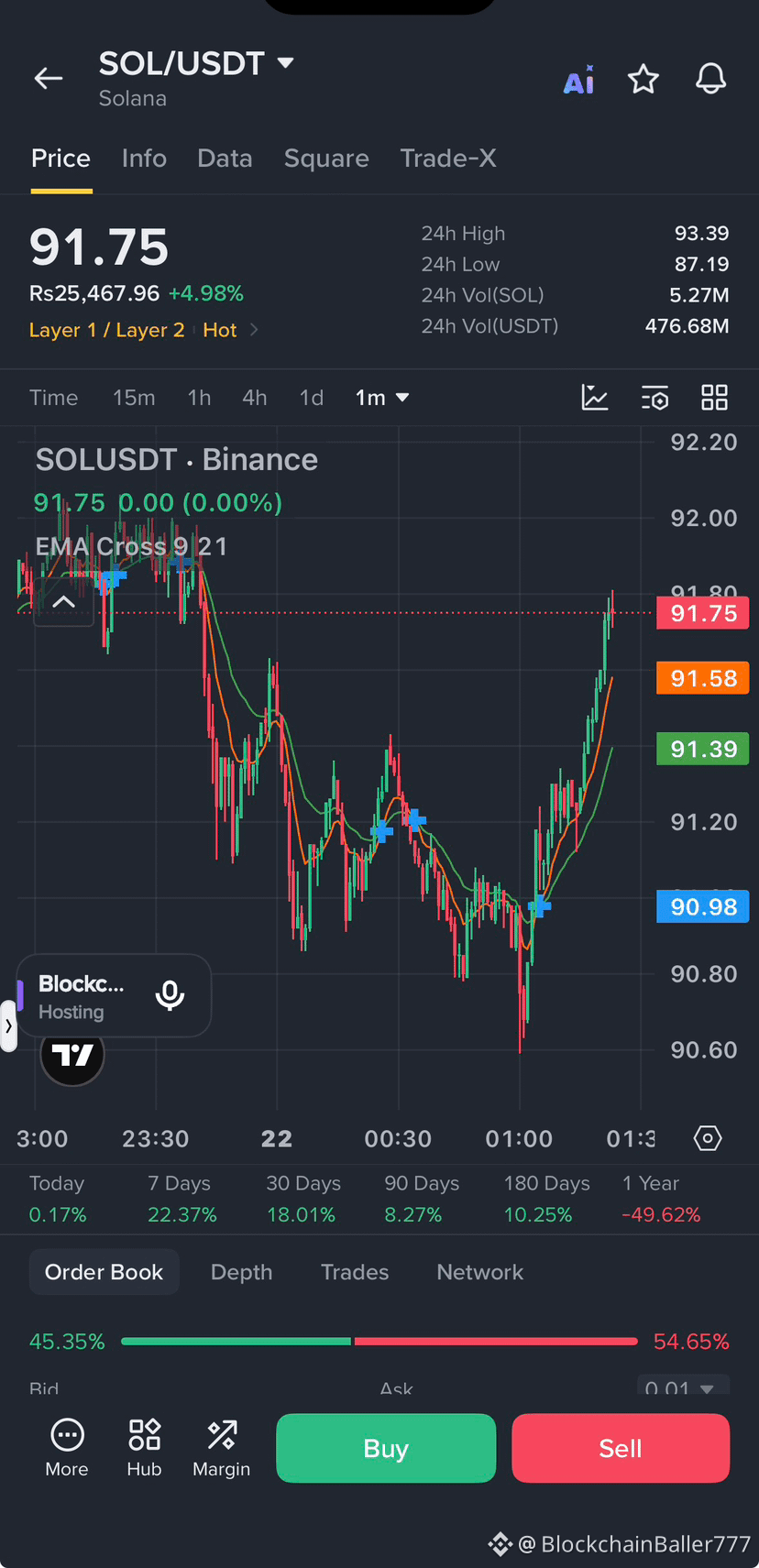Switch to the Data tab
The image size is (759, 1568).
click(x=225, y=159)
